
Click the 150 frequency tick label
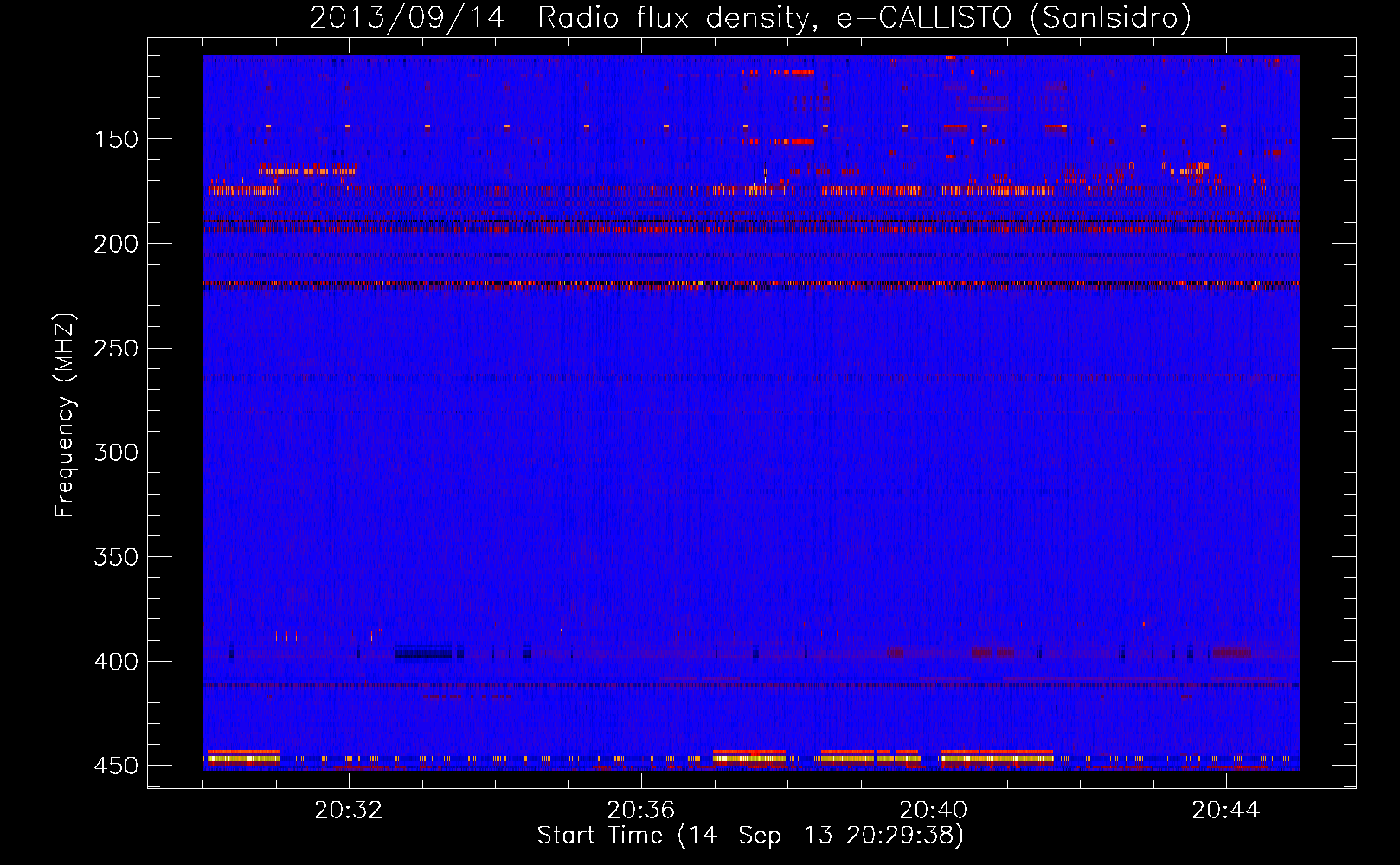coord(116,139)
